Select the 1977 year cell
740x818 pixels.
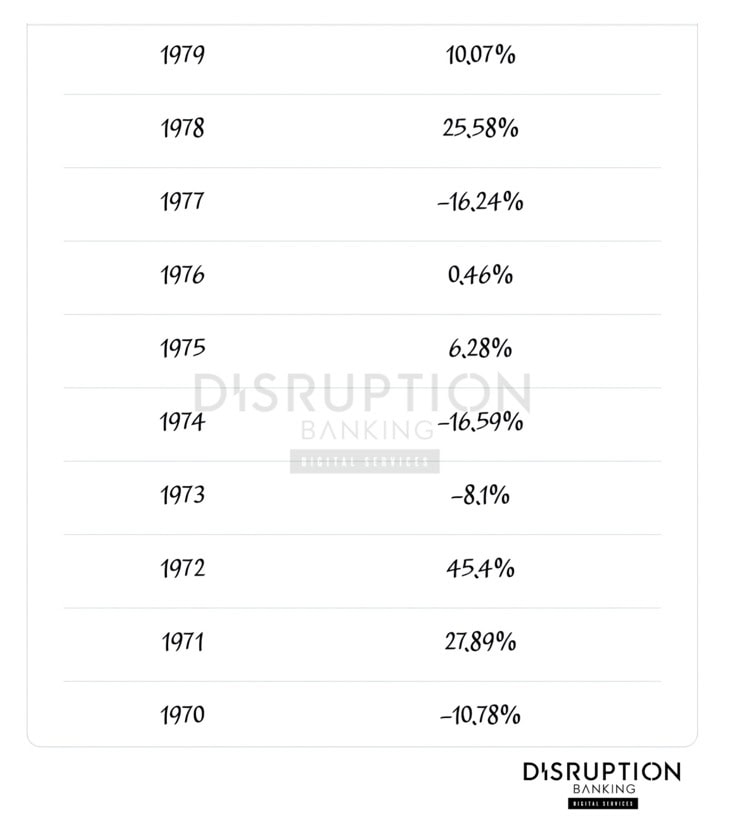tap(182, 202)
